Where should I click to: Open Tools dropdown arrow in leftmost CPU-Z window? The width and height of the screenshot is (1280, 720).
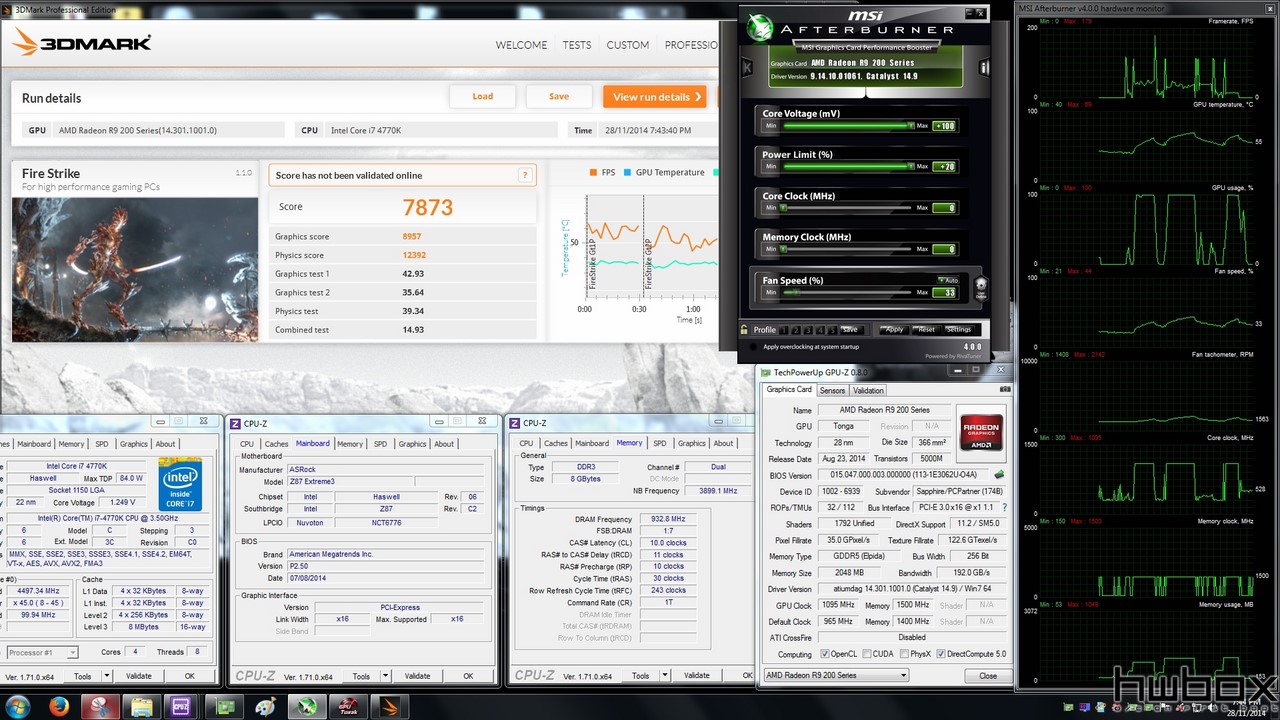108,676
